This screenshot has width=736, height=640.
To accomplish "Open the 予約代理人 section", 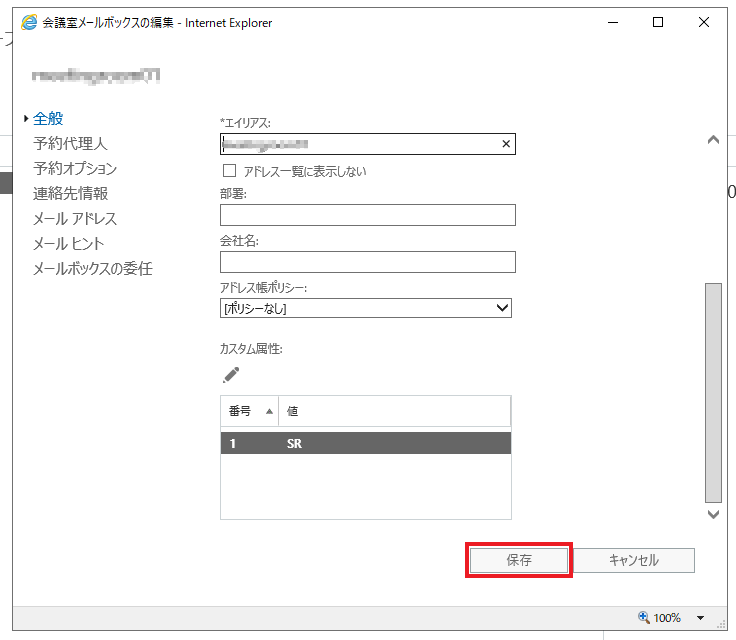I will [70, 144].
